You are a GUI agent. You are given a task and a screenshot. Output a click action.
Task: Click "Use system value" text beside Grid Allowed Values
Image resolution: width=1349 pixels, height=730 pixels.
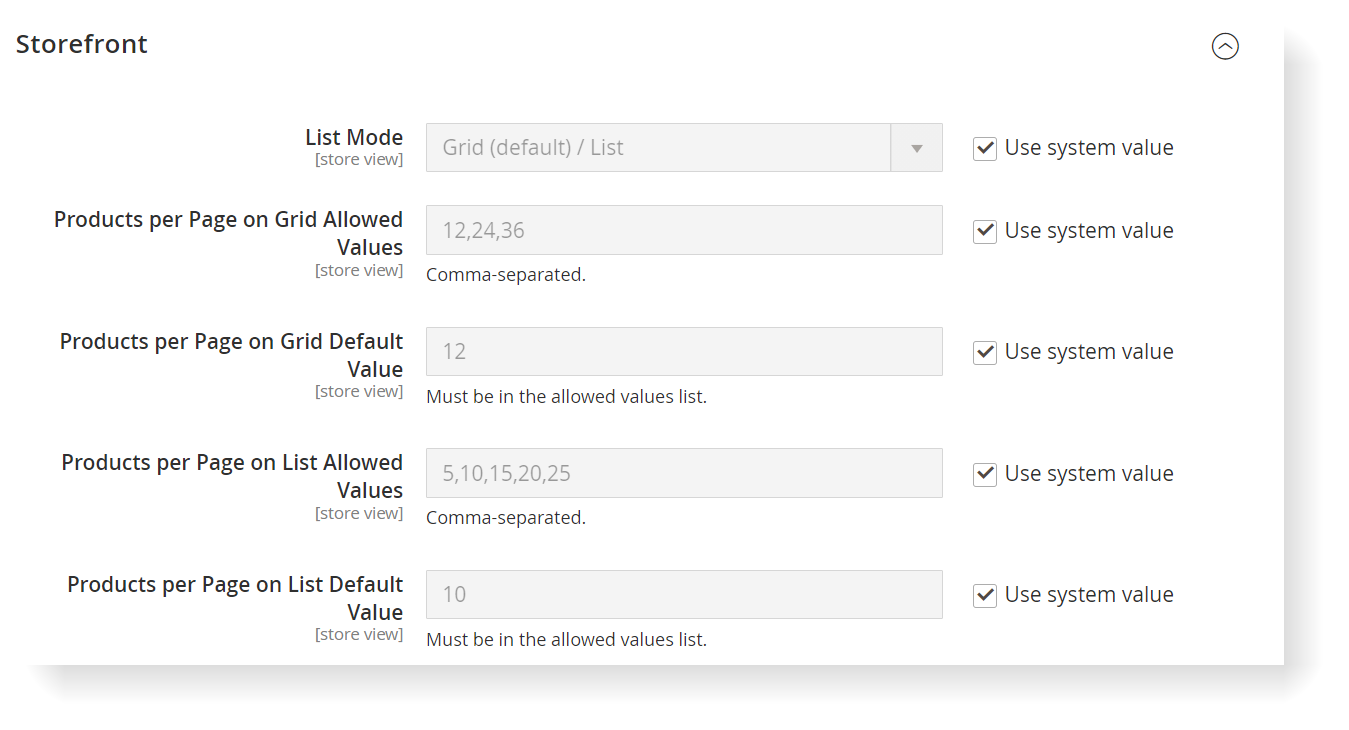pos(1088,231)
